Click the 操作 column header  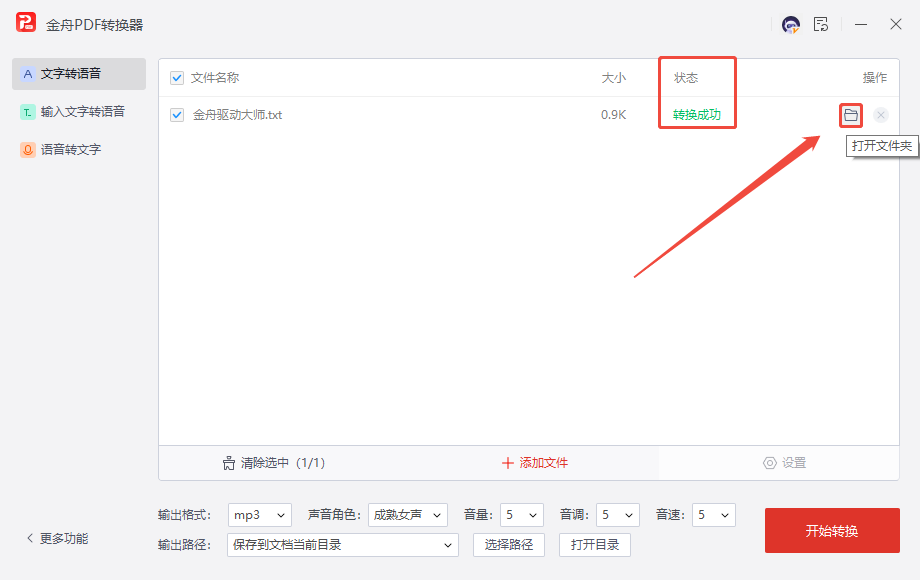click(x=875, y=78)
